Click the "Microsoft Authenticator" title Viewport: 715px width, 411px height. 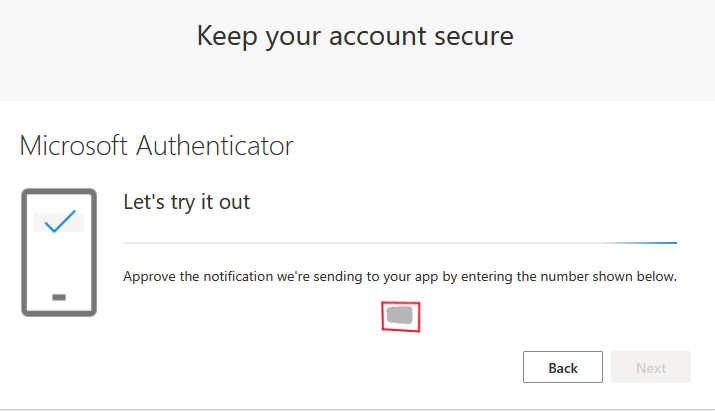(x=156, y=146)
